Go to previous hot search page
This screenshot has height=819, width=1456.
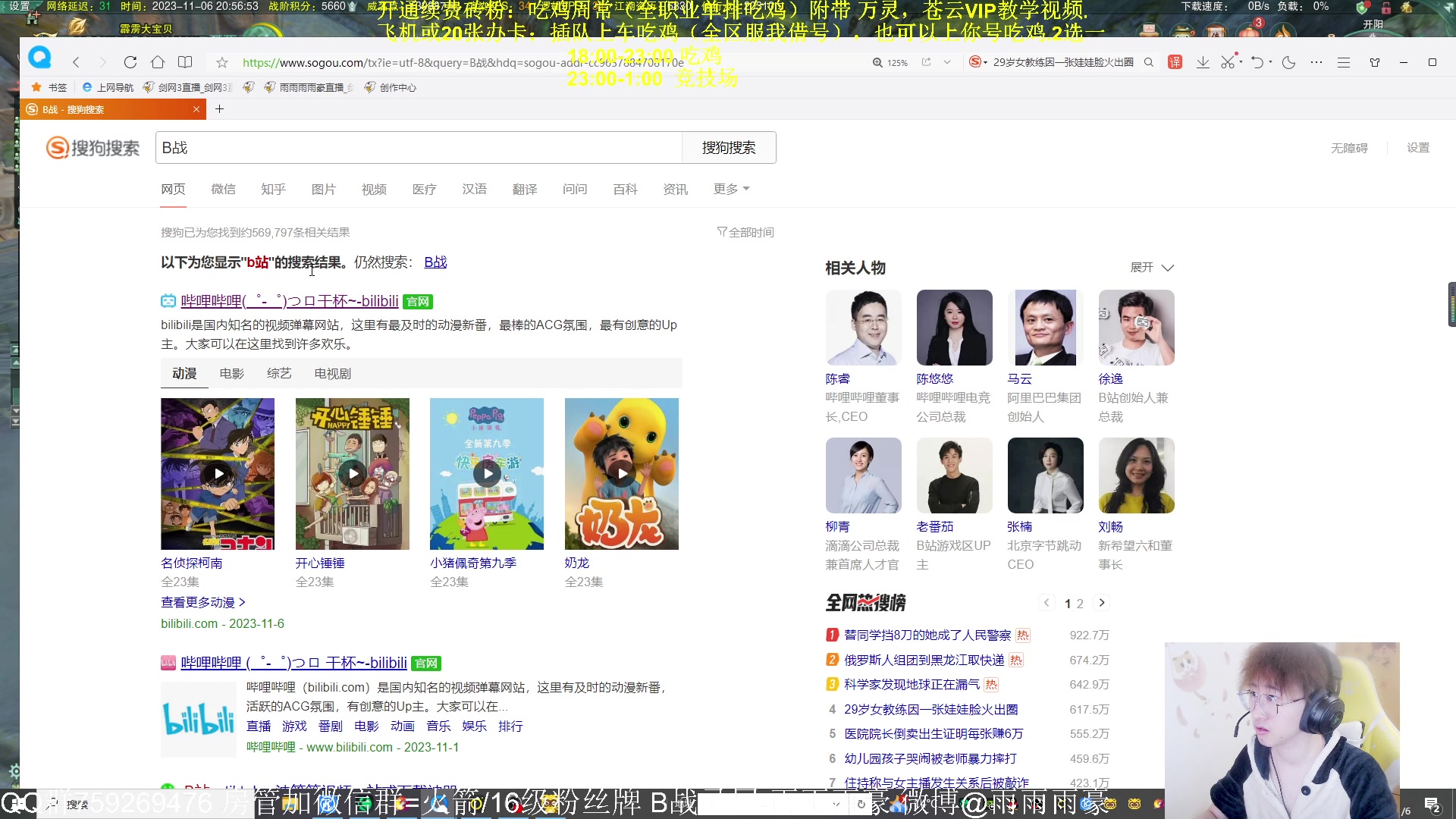pos(1046,603)
